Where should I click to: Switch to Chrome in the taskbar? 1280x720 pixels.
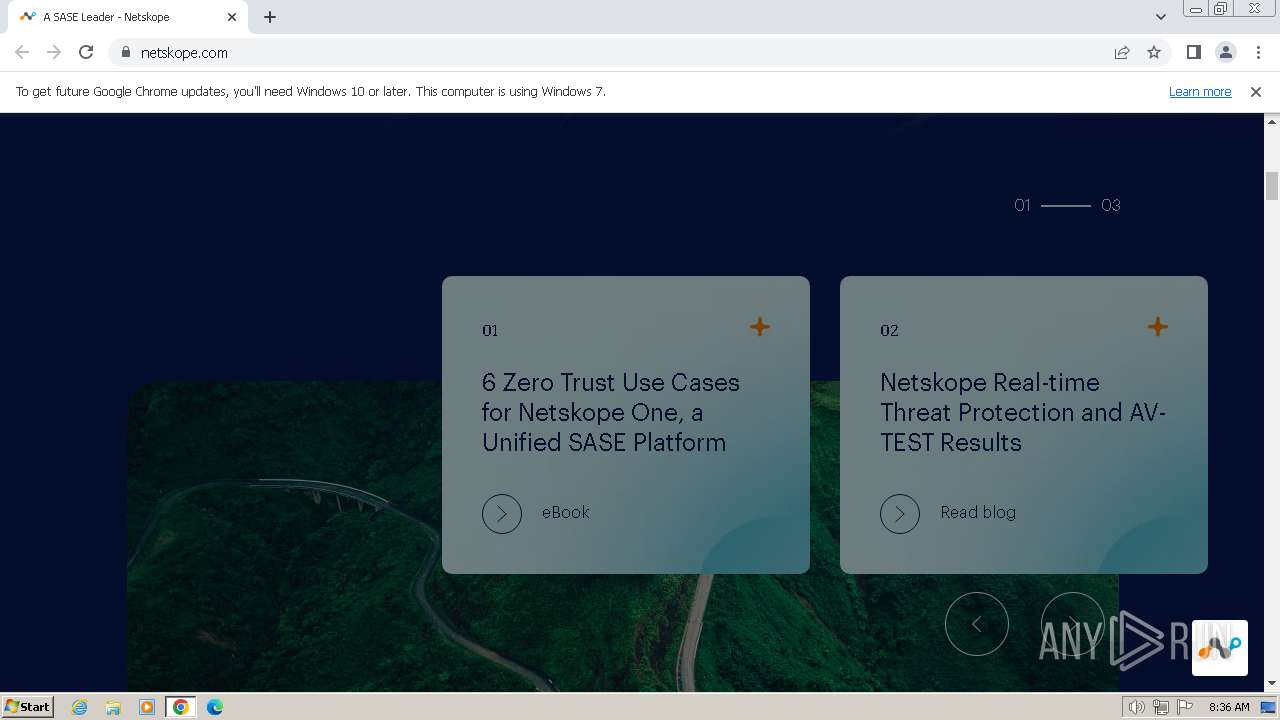[181, 707]
